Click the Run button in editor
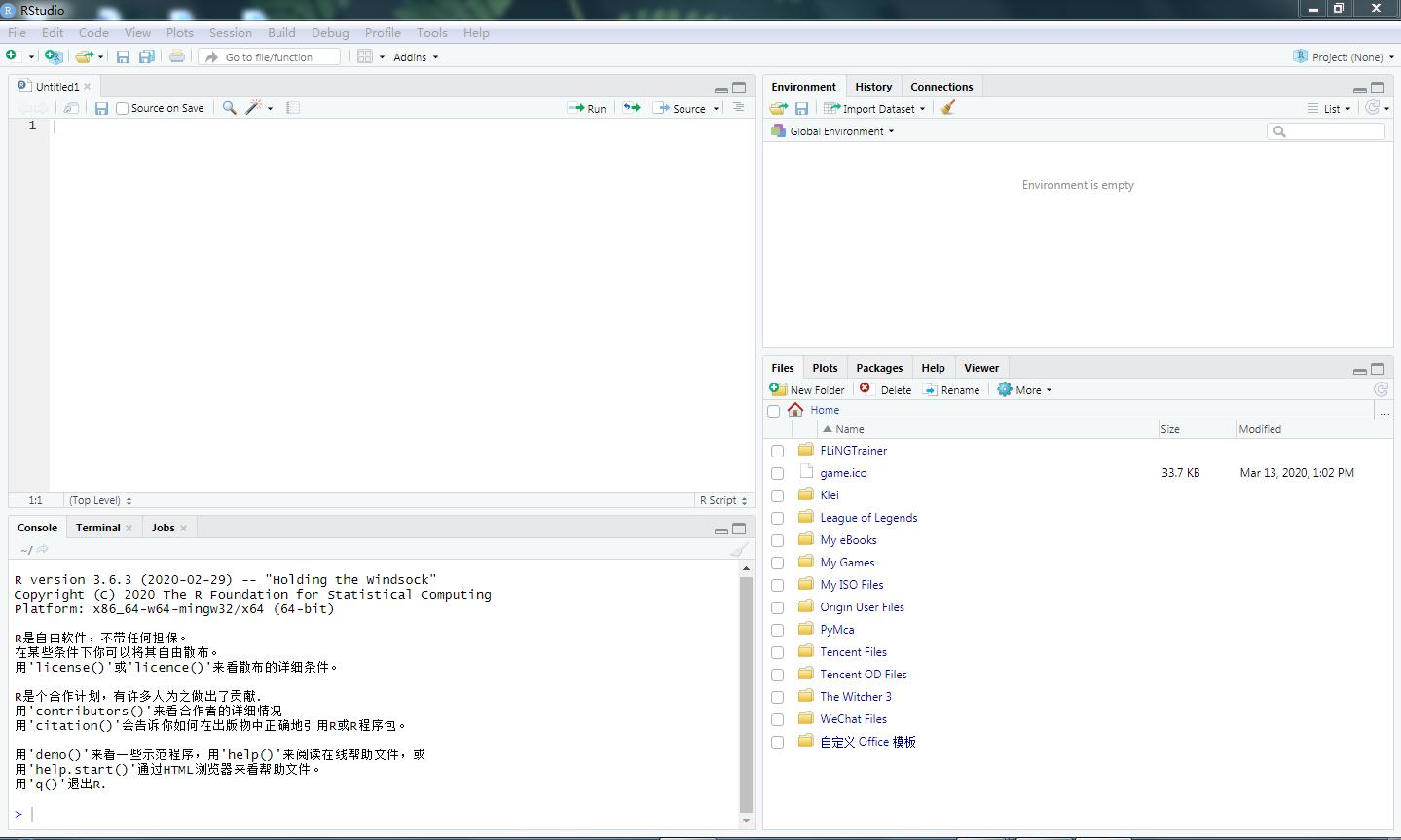The image size is (1401, 840). [x=587, y=109]
